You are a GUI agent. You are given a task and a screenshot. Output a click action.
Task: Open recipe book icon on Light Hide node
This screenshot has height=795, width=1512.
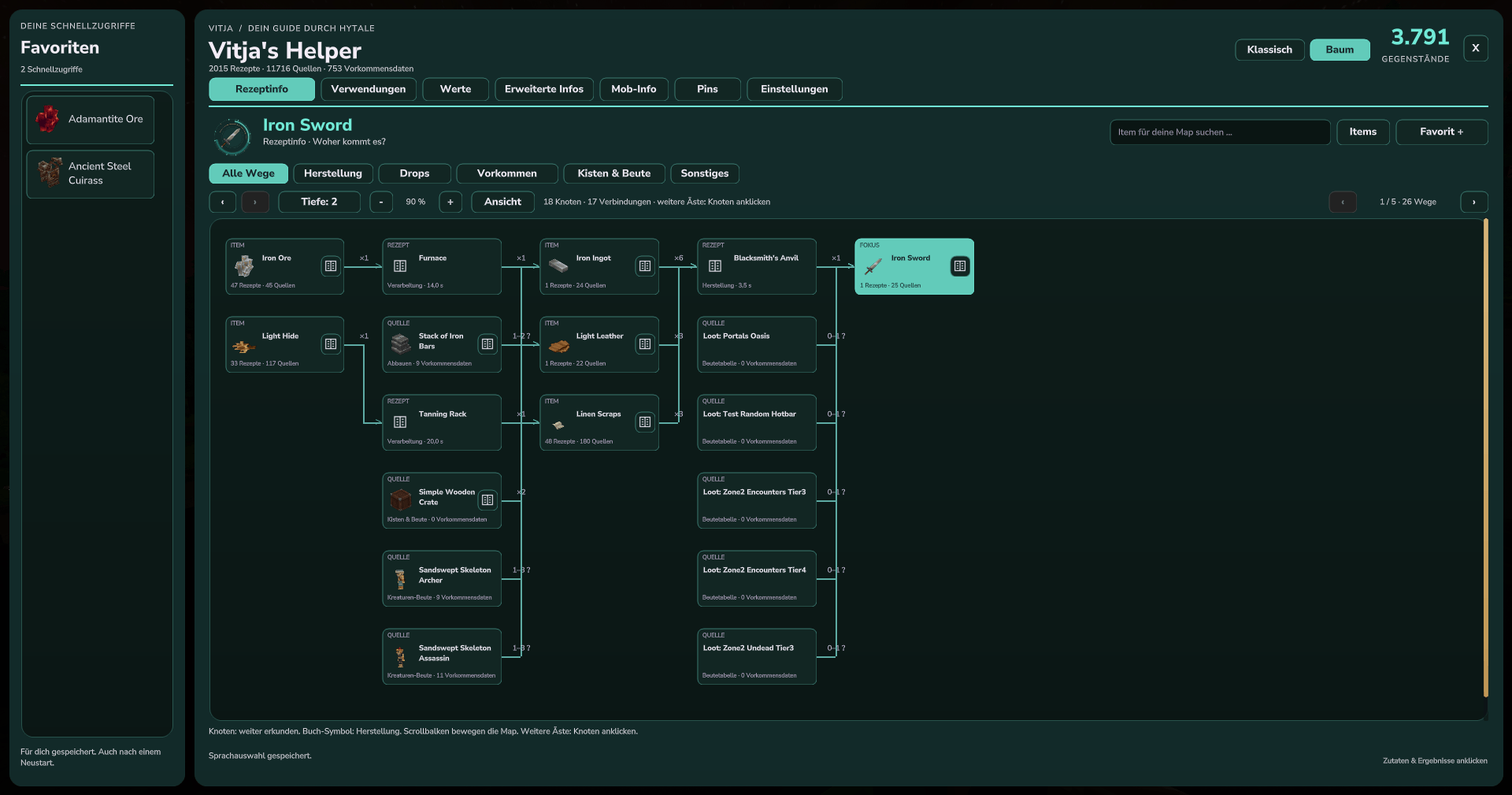click(x=331, y=344)
